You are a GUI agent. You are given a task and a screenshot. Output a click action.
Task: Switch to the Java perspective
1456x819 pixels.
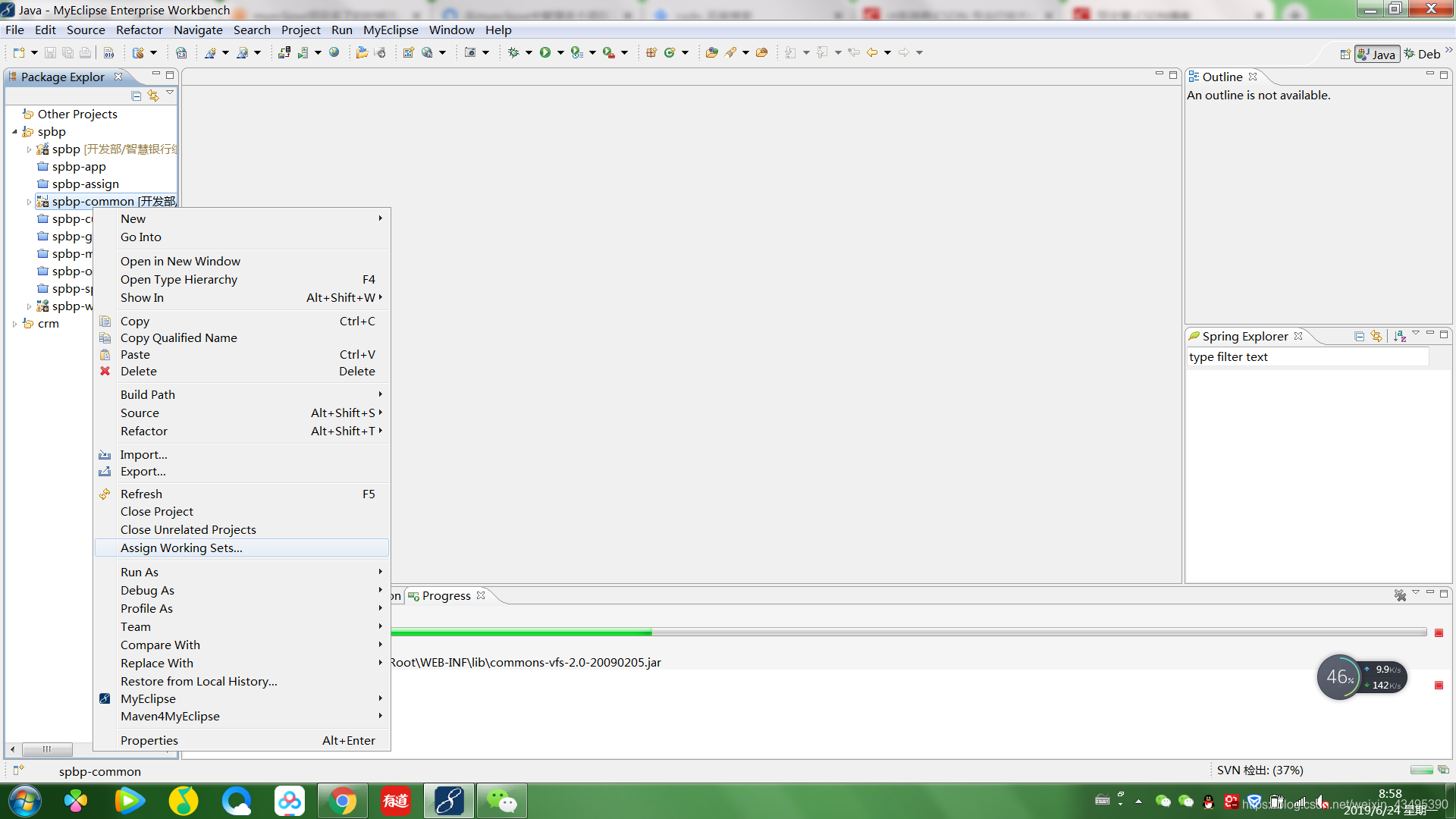click(1377, 54)
